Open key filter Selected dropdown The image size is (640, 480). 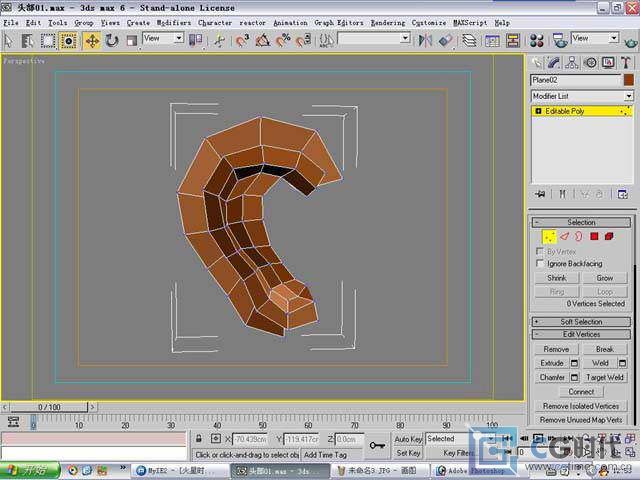[x=460, y=439]
